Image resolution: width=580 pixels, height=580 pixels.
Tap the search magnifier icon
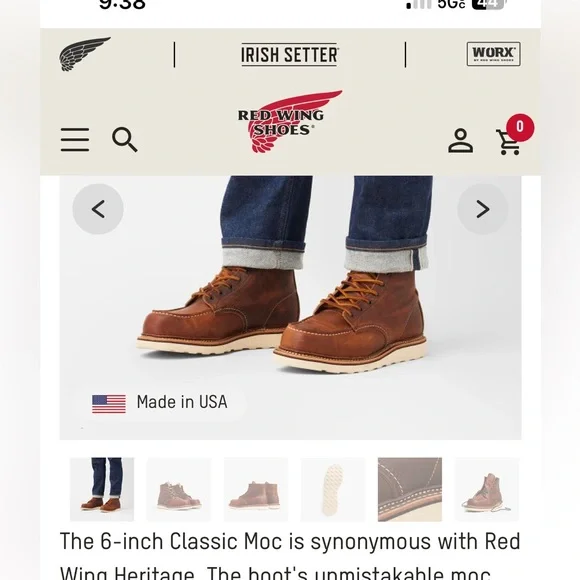125,140
